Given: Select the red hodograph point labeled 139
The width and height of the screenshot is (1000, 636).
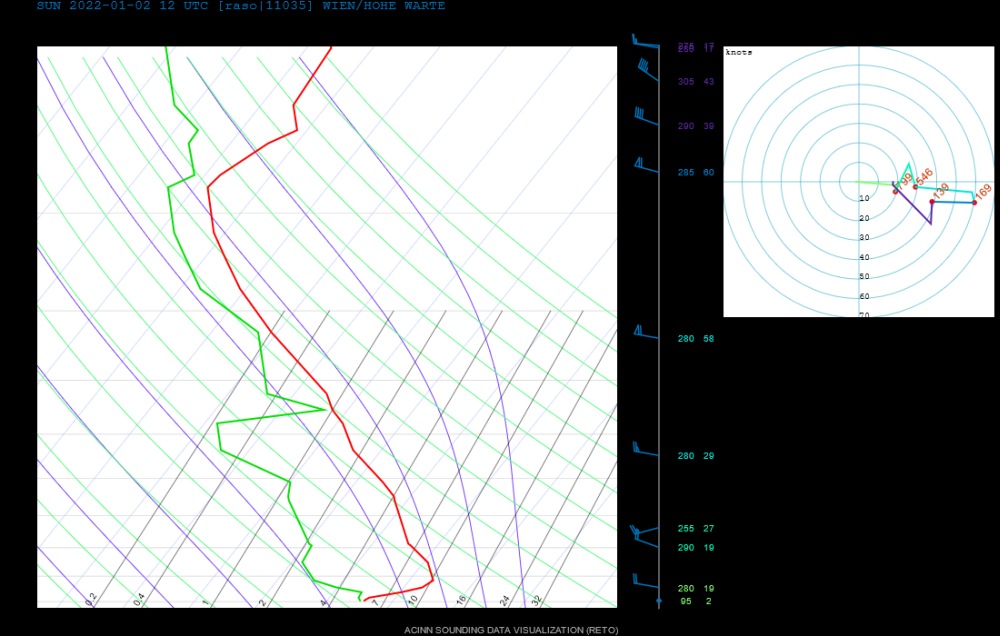Looking at the screenshot, I should pos(932,202).
